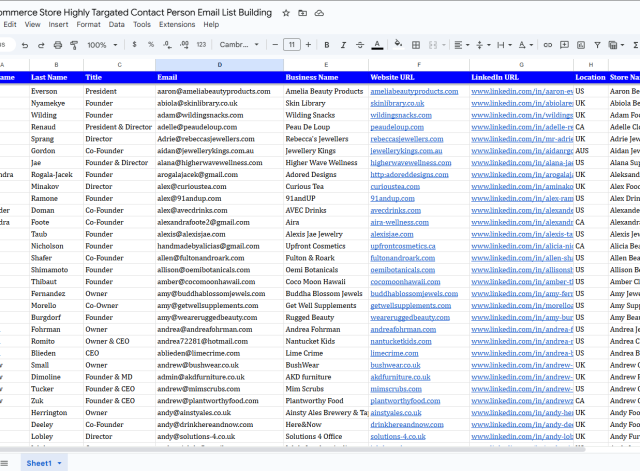640x471 pixels.
Task: Select column F header
Action: [x=419, y=64]
